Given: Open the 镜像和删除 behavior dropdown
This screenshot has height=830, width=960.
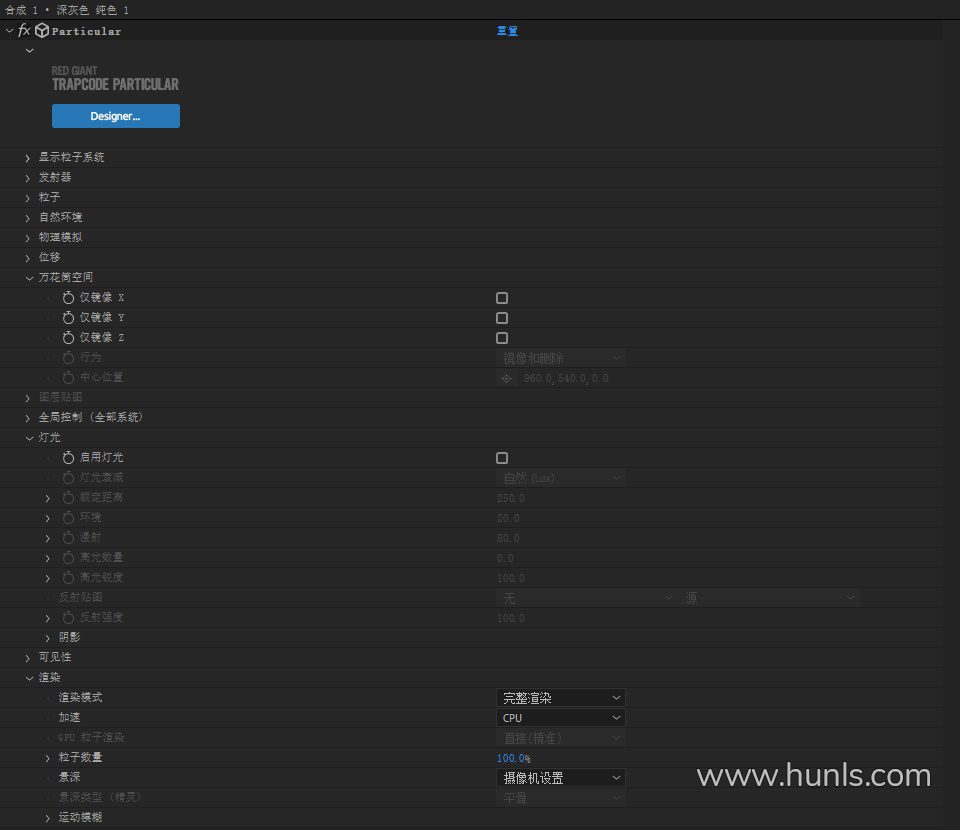Looking at the screenshot, I should (x=560, y=357).
